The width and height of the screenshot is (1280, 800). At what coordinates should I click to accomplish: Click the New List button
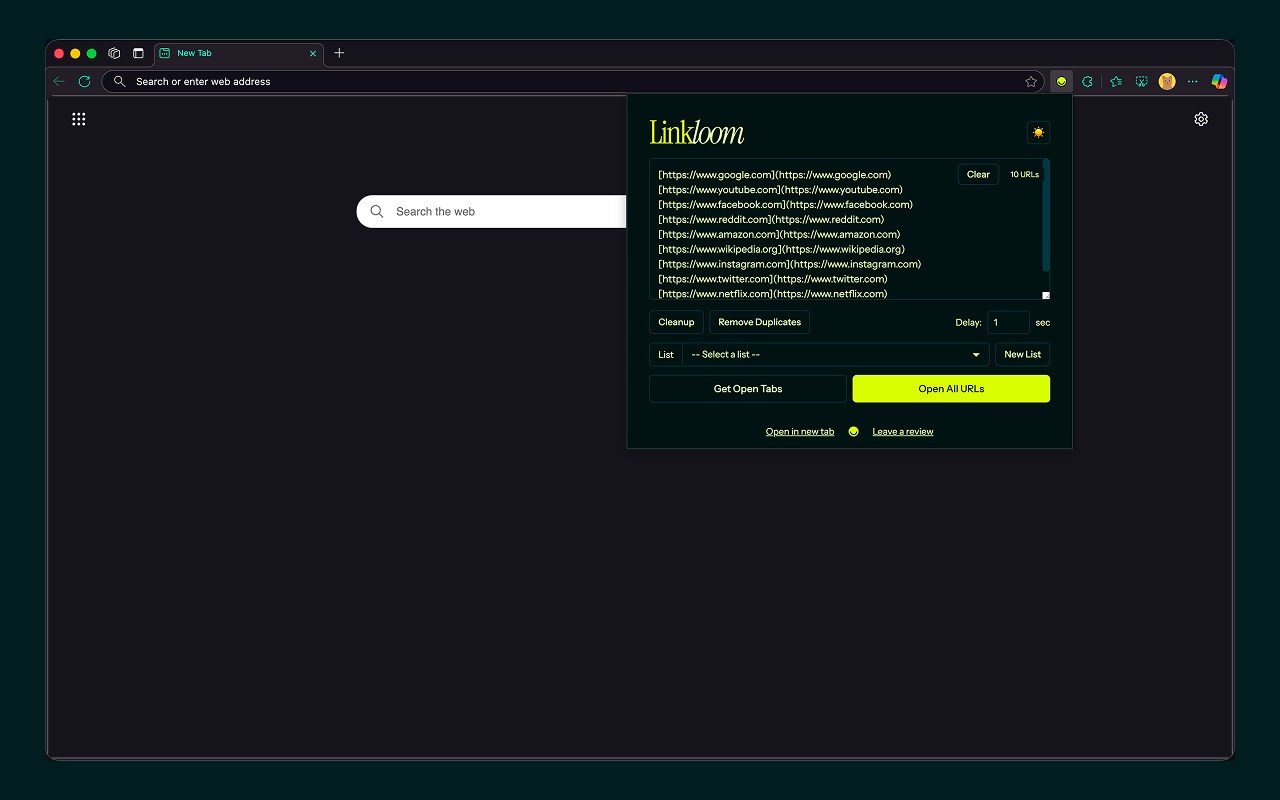coord(1022,354)
